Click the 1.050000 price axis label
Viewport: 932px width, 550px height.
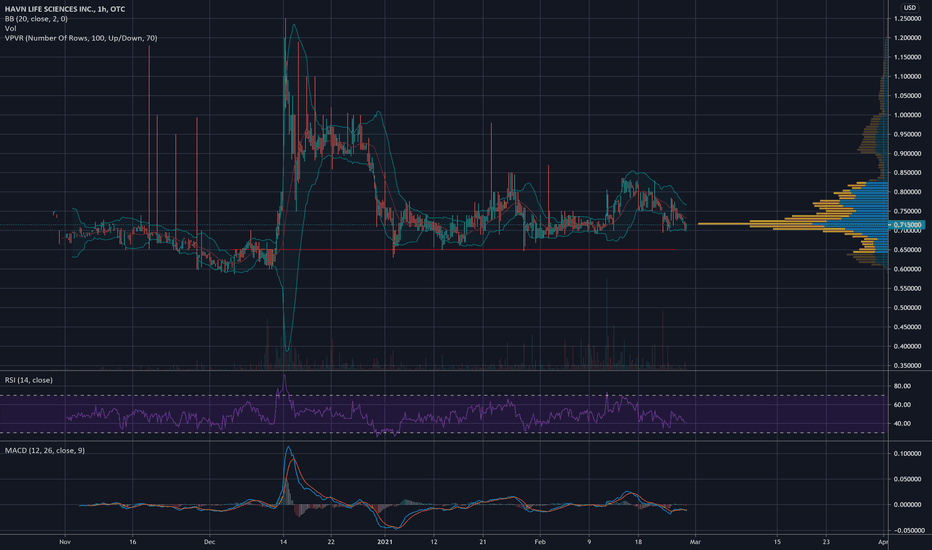(x=907, y=96)
